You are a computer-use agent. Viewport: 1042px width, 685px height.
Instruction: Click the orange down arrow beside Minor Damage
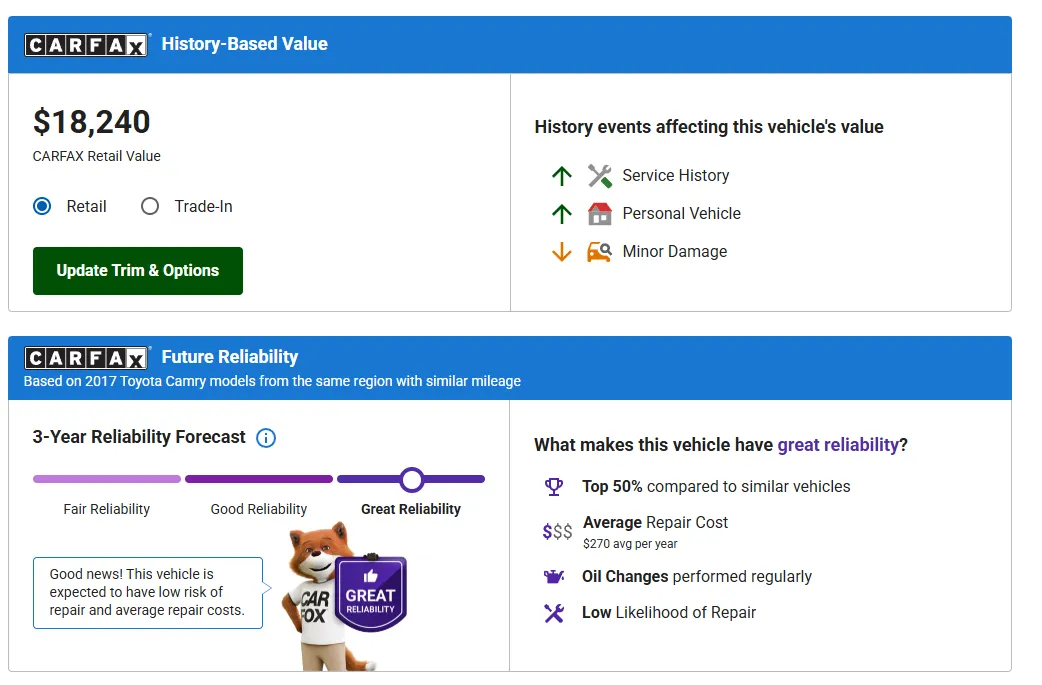[562, 252]
